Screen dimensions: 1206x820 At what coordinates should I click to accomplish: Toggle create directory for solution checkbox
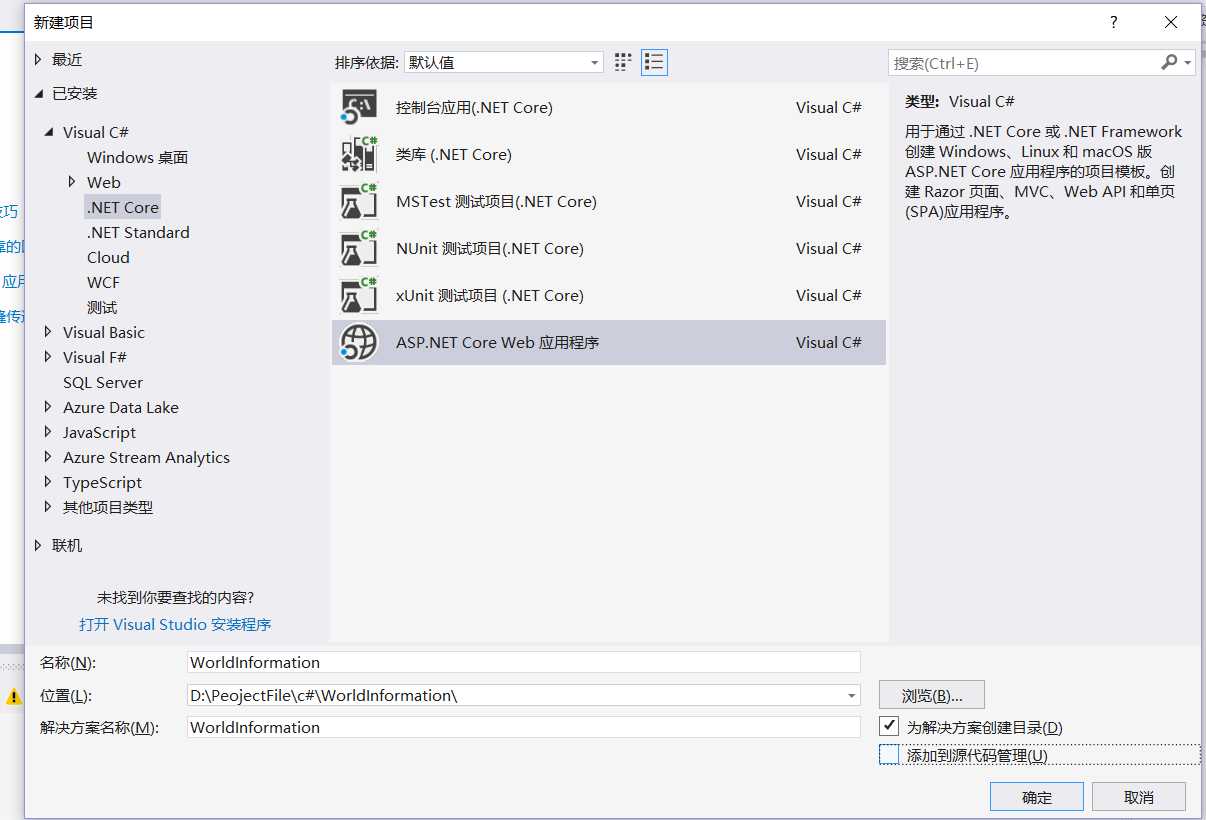point(889,726)
